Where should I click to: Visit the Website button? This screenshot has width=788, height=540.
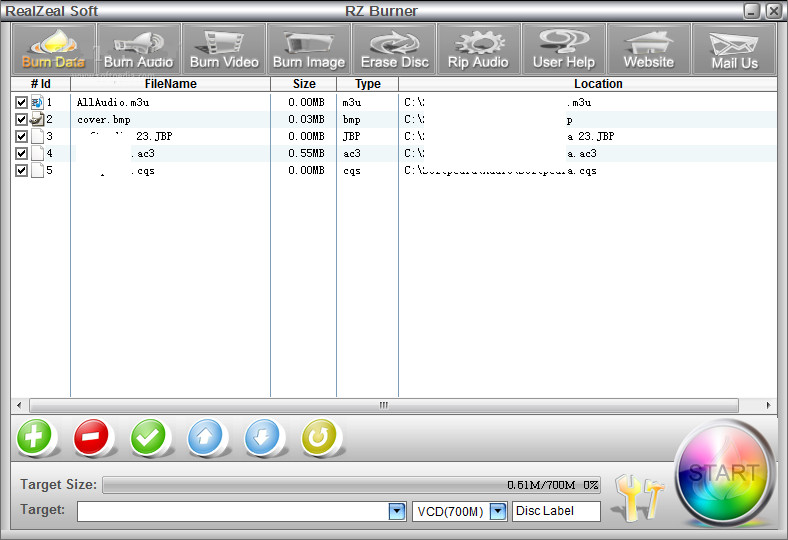click(649, 49)
